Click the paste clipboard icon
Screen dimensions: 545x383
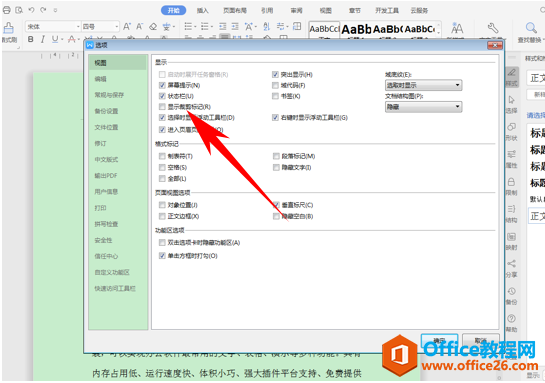(x=8, y=28)
